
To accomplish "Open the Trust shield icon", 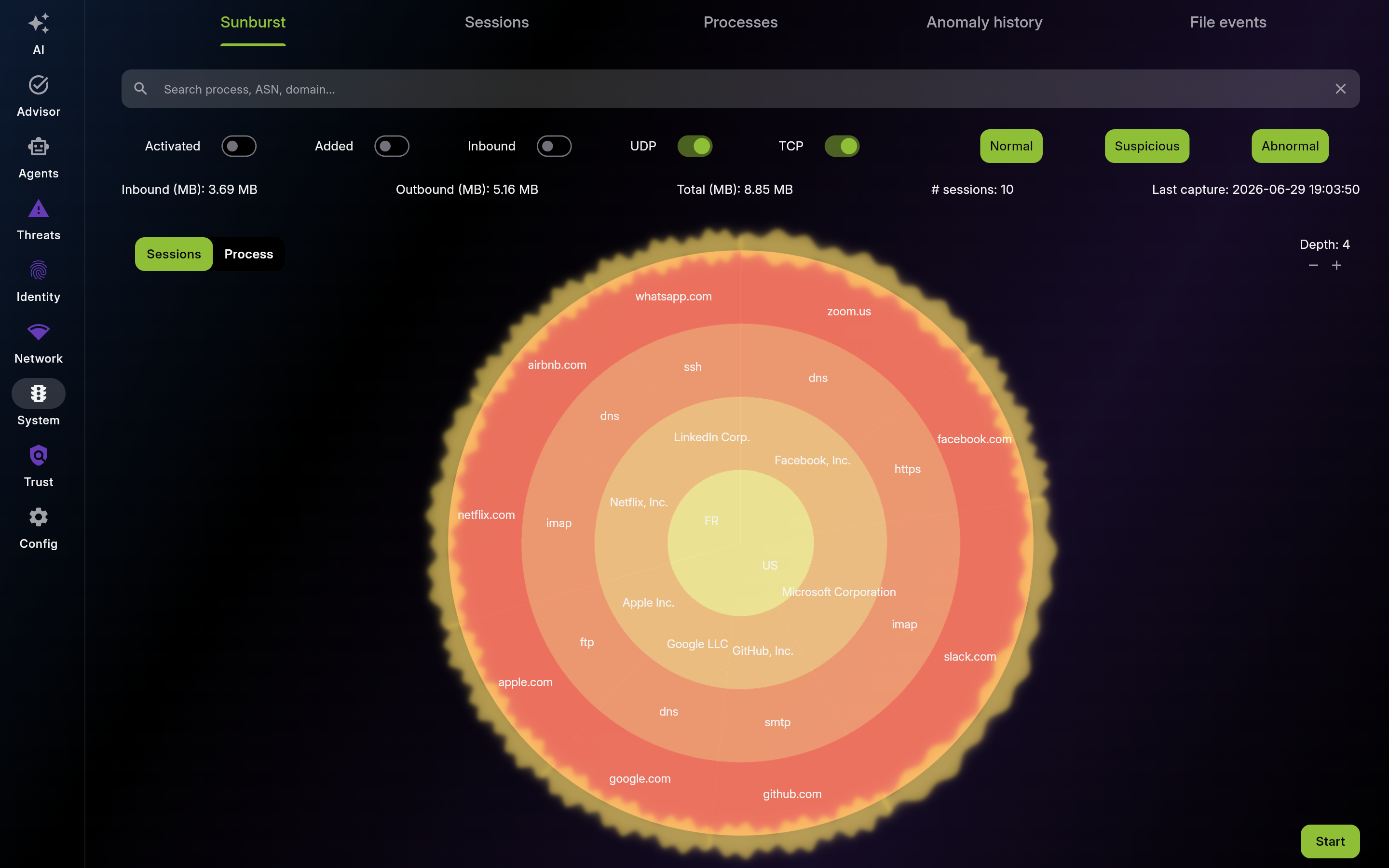I will (39, 455).
